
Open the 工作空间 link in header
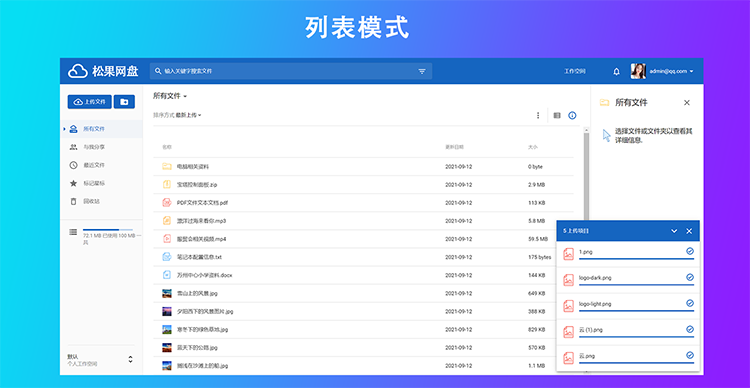(x=574, y=71)
